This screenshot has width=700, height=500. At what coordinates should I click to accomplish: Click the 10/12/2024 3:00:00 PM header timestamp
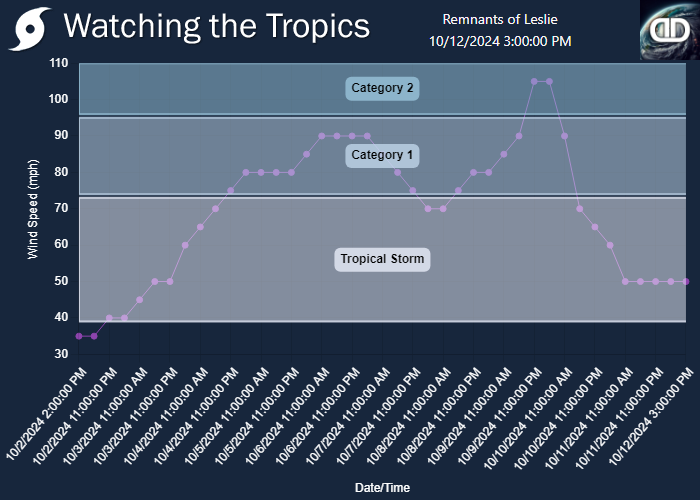(x=500, y=41)
